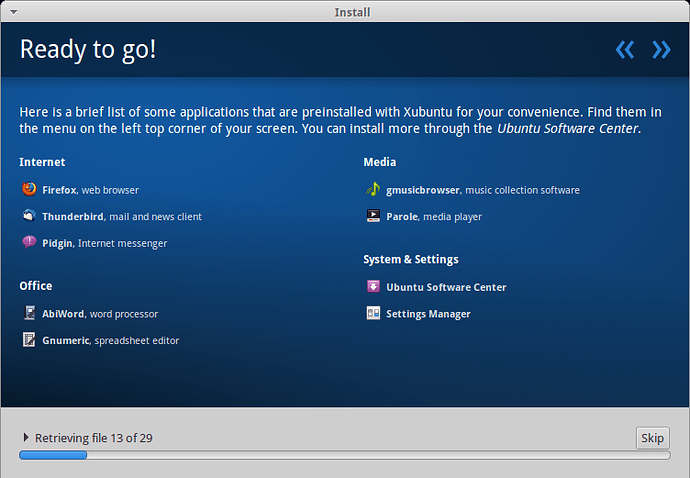Click the 'System & Settings' heading
Image resolution: width=690 pixels, height=478 pixels.
click(x=411, y=260)
